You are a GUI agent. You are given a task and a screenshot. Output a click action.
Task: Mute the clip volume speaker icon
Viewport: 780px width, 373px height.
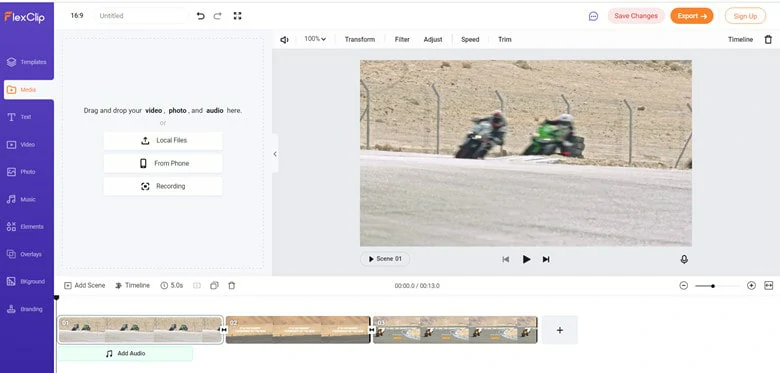[284, 40]
